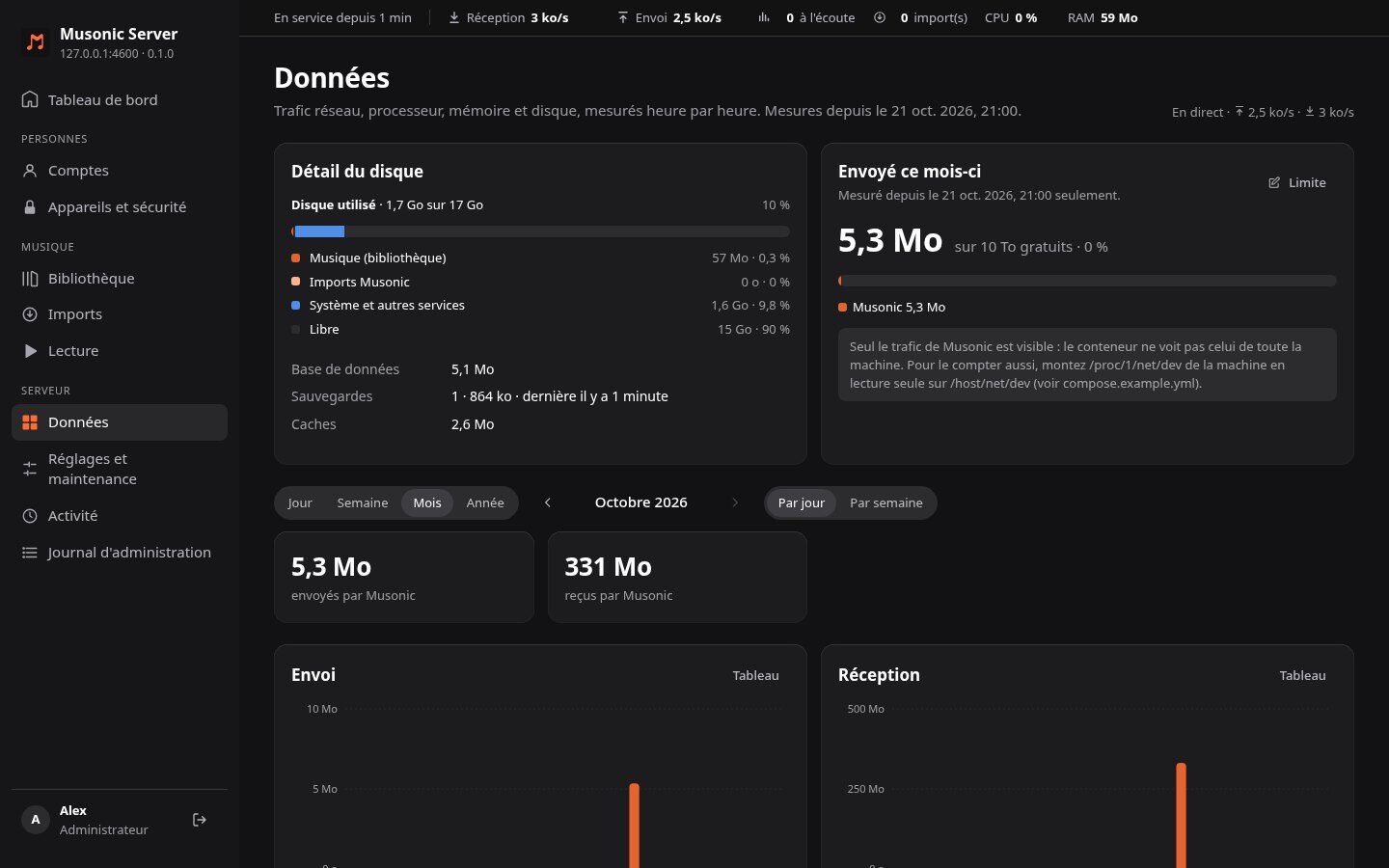The height and width of the screenshot is (868, 1389).
Task: Open the Comptes menu item
Action: [x=120, y=171]
